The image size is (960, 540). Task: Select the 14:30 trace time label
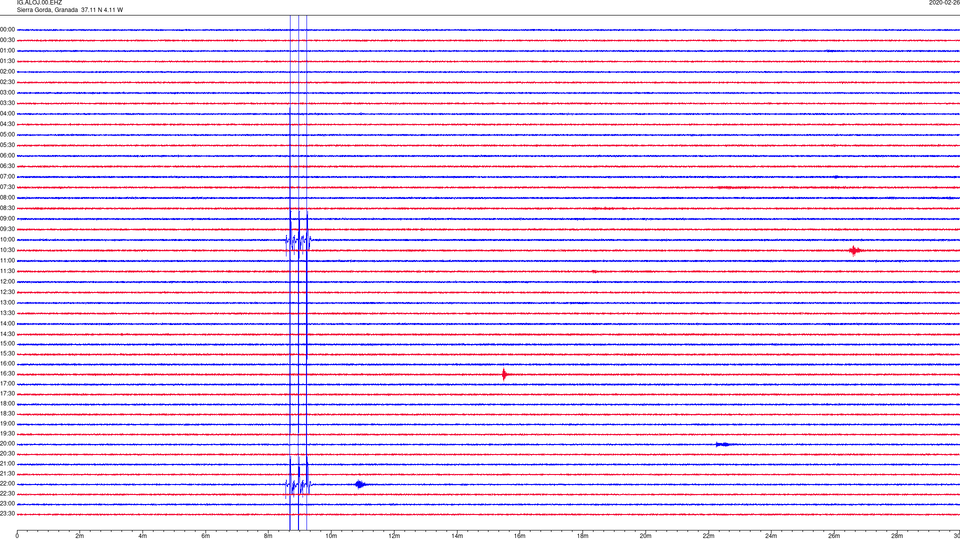click(x=7, y=334)
